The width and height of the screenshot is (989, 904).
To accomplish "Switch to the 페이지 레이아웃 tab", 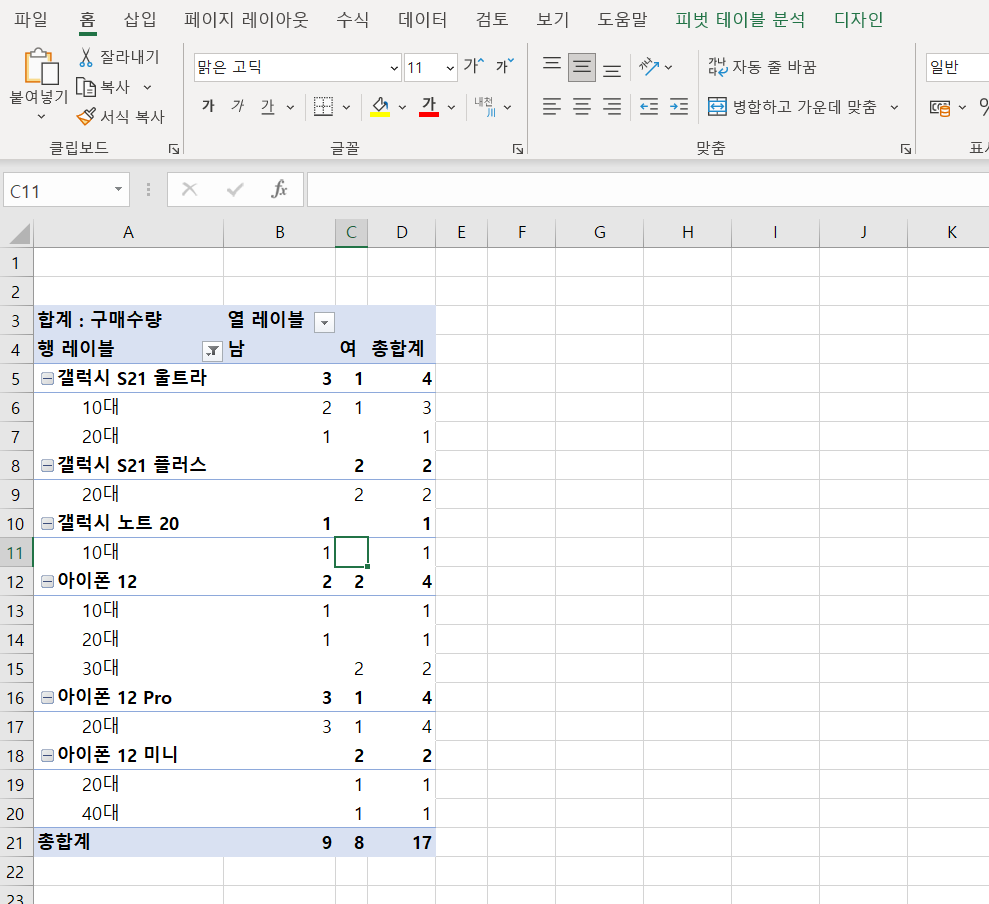I will (x=246, y=20).
